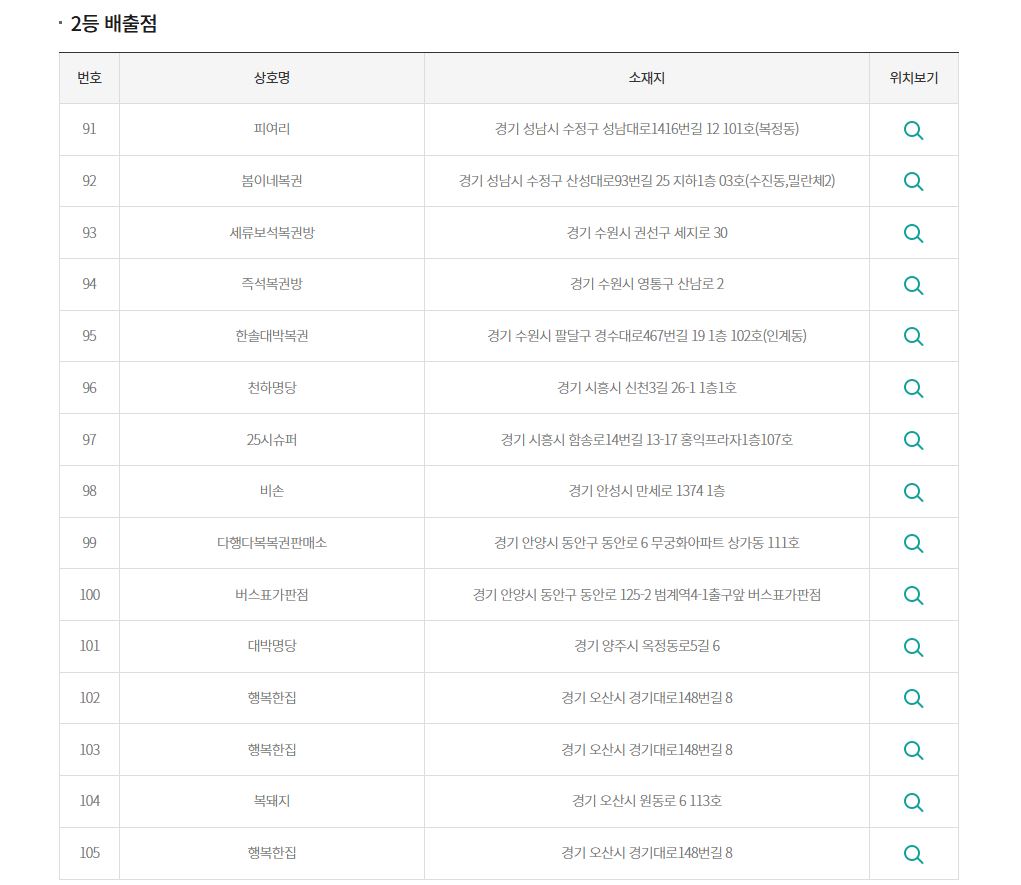
Task: Click address 경기 시흥시 신천3길 26-1 1층1호
Action: [x=647, y=387]
